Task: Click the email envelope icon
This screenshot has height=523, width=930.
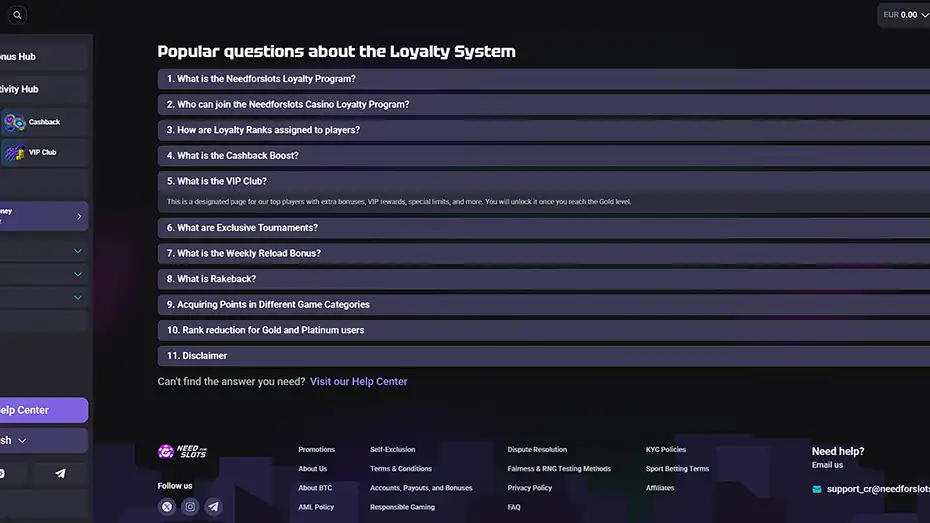Action: (817, 489)
